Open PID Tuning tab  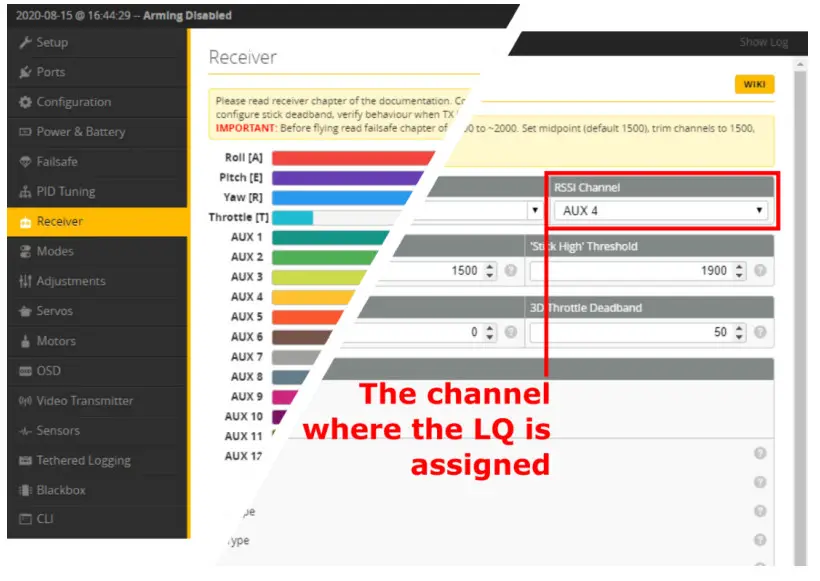click(x=97, y=191)
